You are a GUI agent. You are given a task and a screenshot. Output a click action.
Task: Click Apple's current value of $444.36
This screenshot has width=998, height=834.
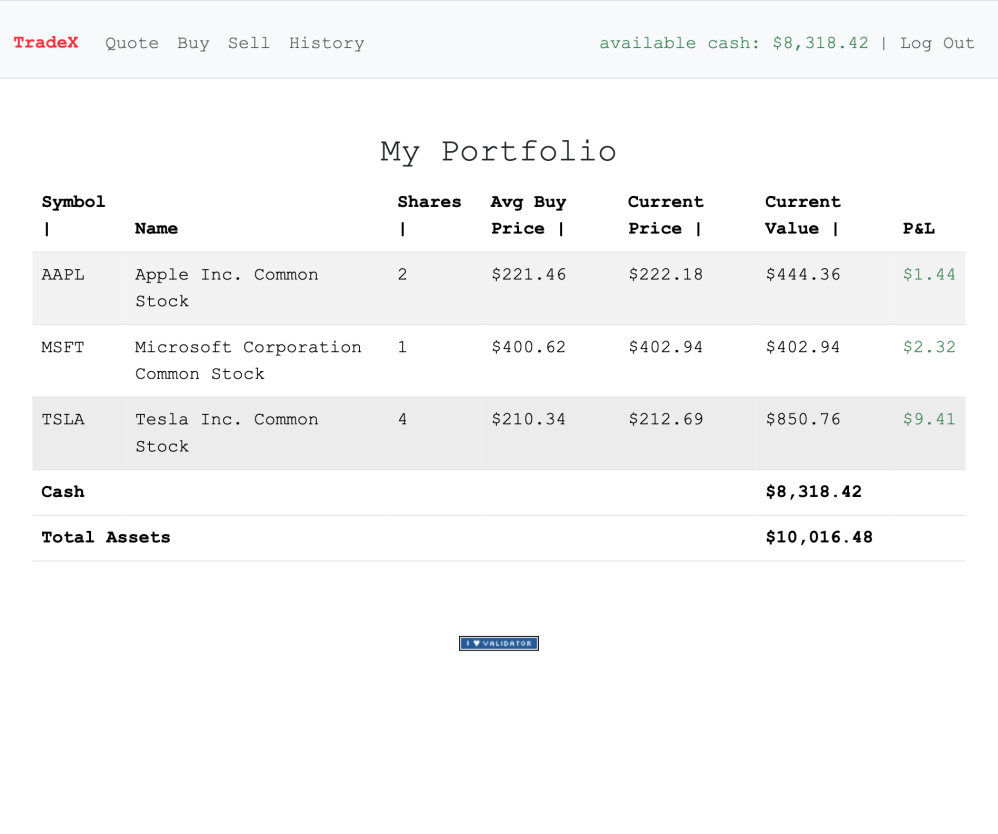click(803, 274)
